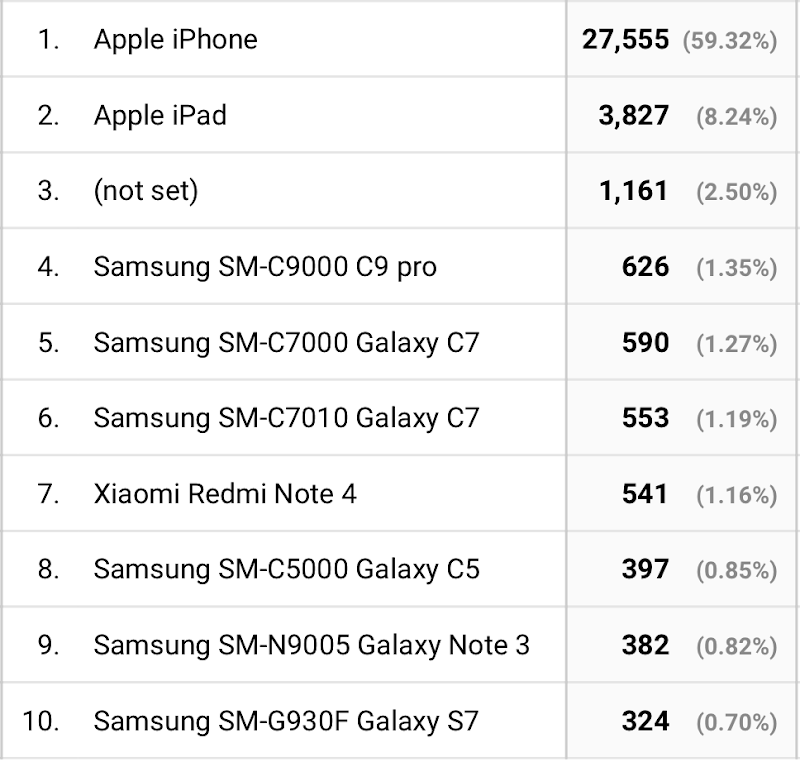This screenshot has height=762, width=800.
Task: Click the (not set) device entry
Action: 146,191
